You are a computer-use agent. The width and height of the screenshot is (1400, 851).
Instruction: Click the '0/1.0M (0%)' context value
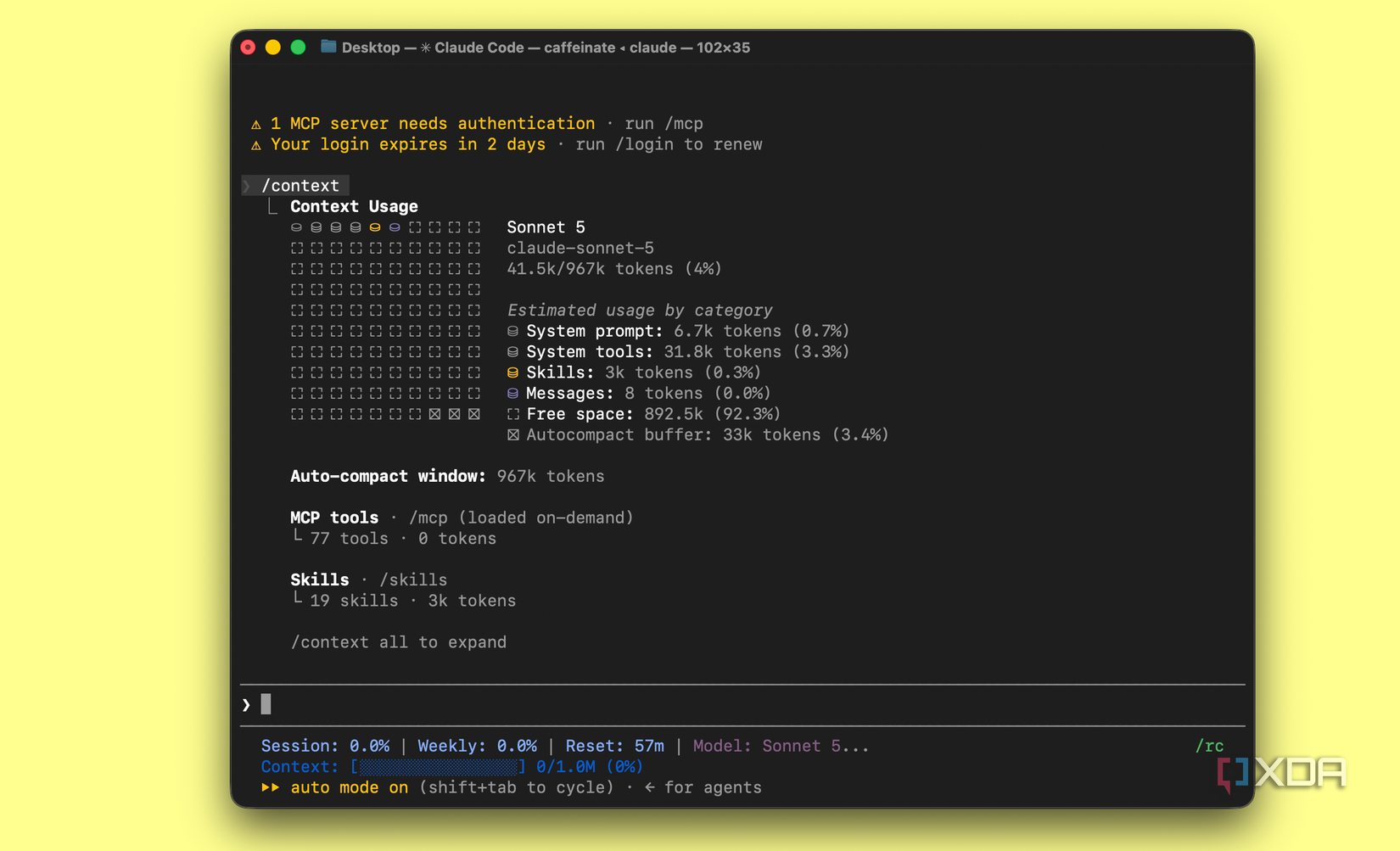(590, 767)
